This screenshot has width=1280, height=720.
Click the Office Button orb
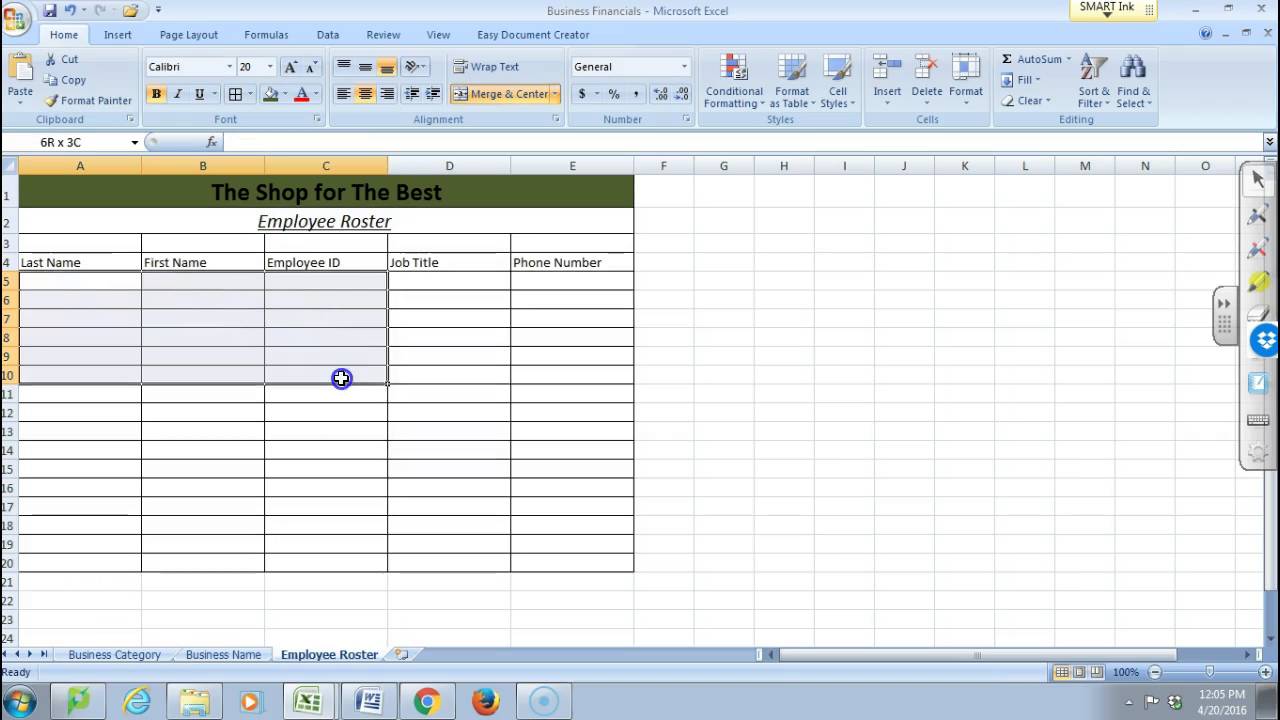point(17,18)
